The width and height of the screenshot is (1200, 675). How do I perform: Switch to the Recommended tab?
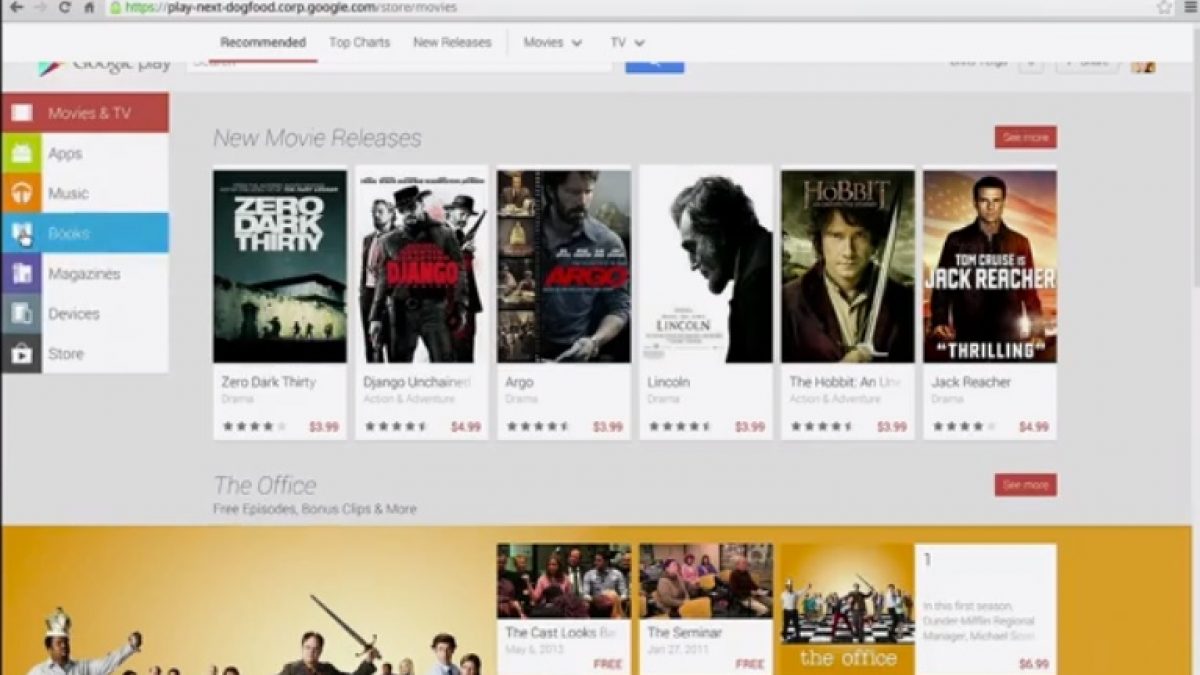(x=263, y=42)
